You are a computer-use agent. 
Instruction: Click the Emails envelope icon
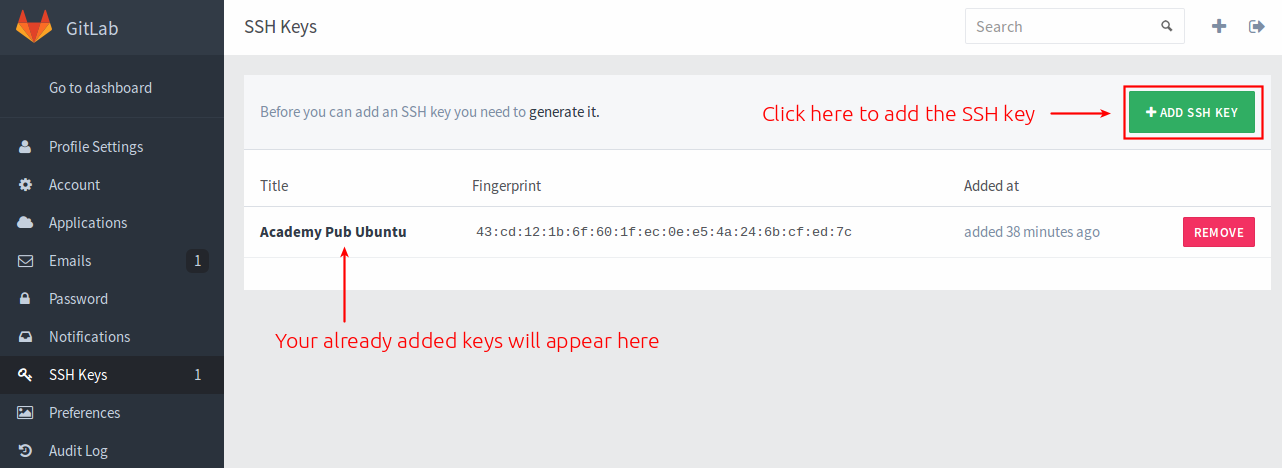26,261
